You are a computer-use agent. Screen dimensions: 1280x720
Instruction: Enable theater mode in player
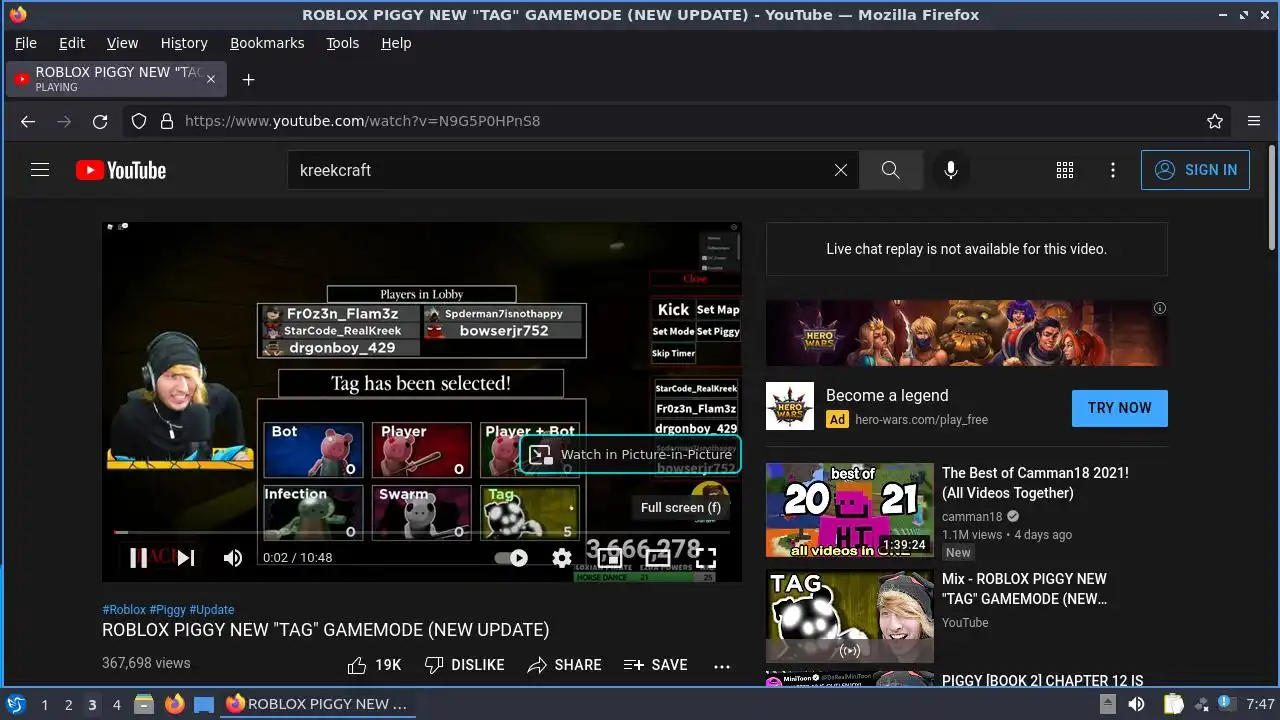658,558
